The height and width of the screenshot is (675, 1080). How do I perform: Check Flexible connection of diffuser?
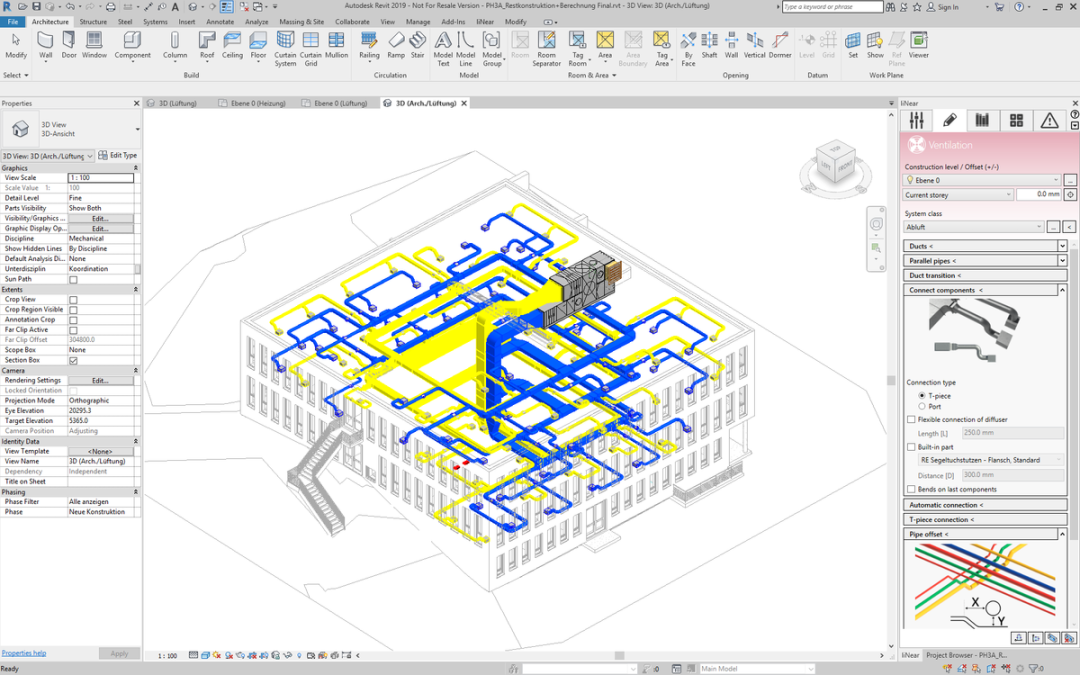[x=911, y=420]
